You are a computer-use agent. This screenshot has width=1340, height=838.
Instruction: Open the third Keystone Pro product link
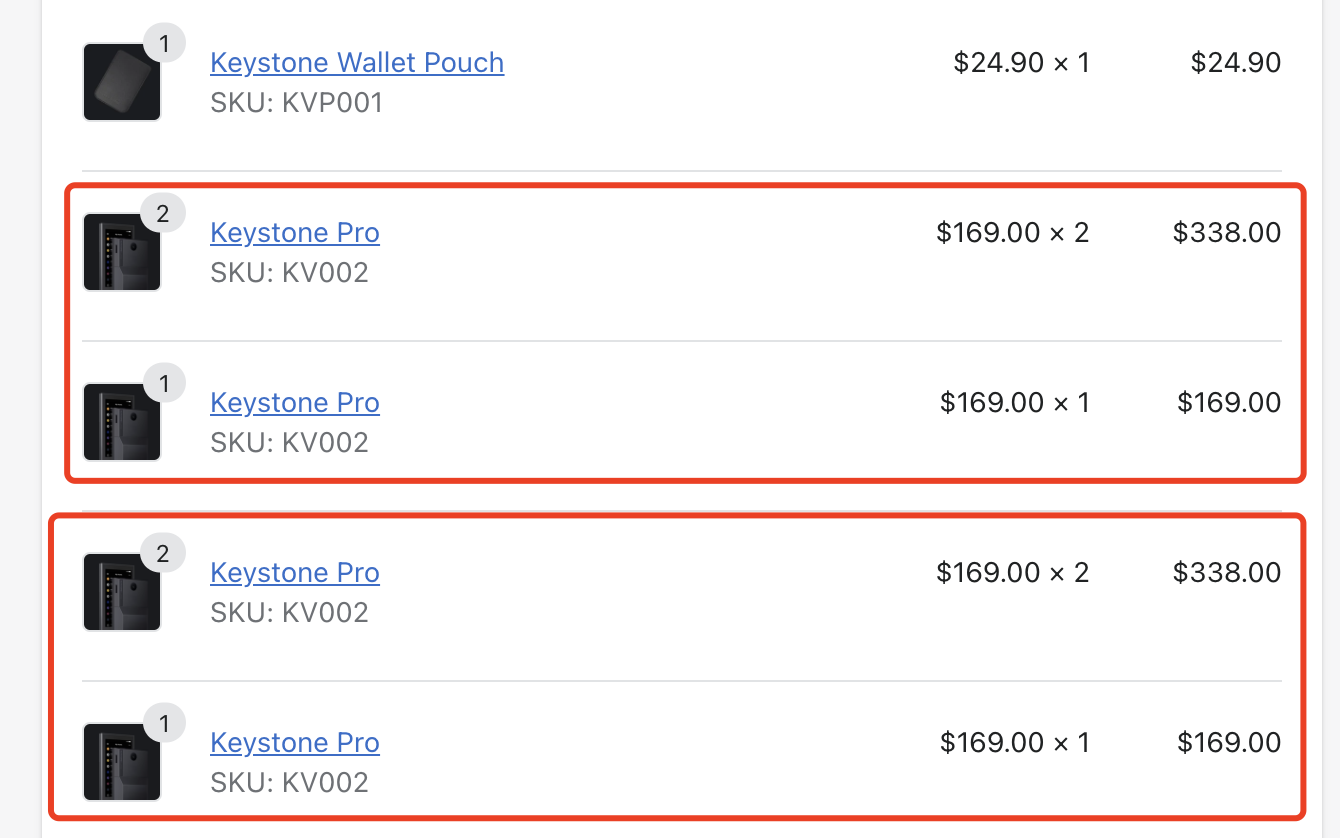coord(294,572)
